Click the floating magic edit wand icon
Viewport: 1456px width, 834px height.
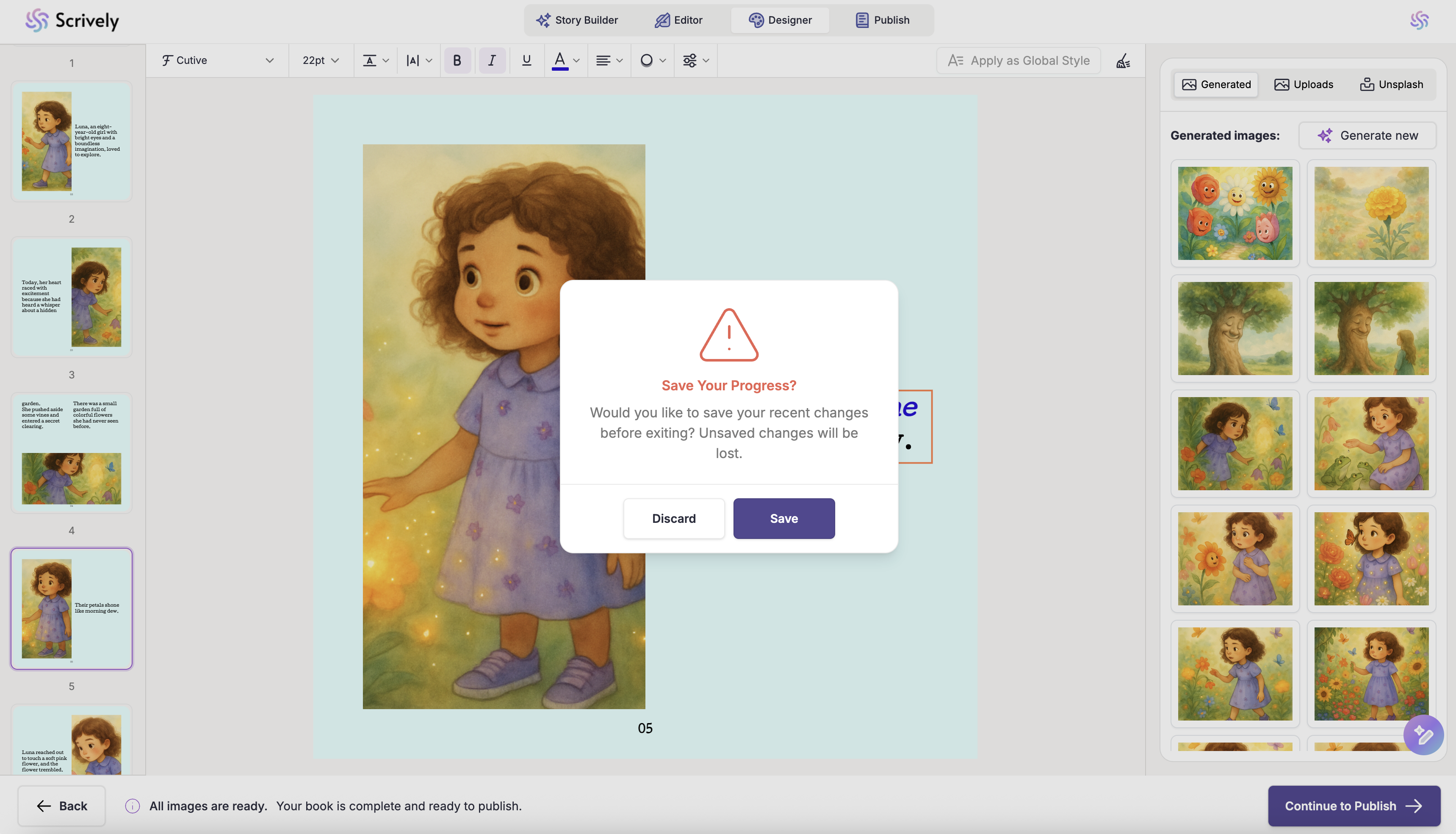tap(1423, 735)
